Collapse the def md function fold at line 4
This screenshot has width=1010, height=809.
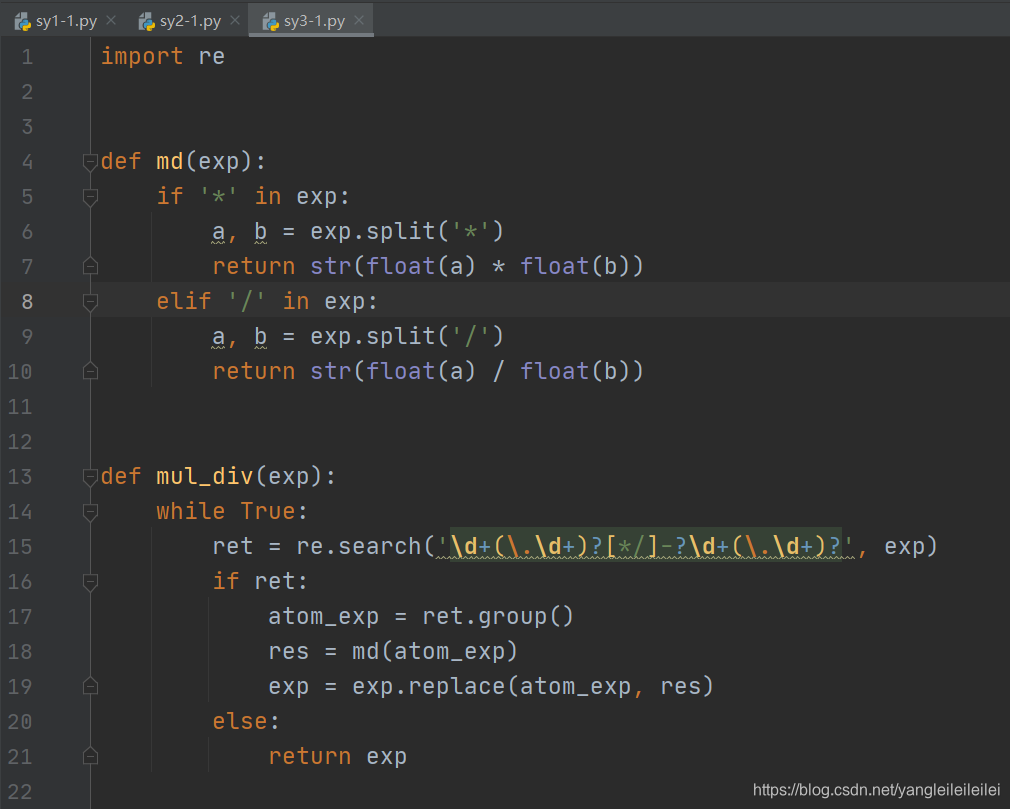[x=90, y=162]
